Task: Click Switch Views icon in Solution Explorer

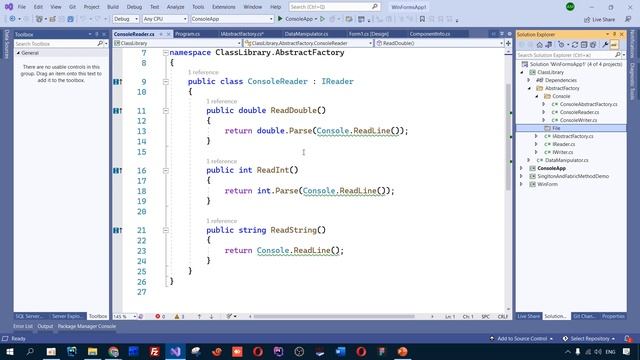Action: coord(549,45)
